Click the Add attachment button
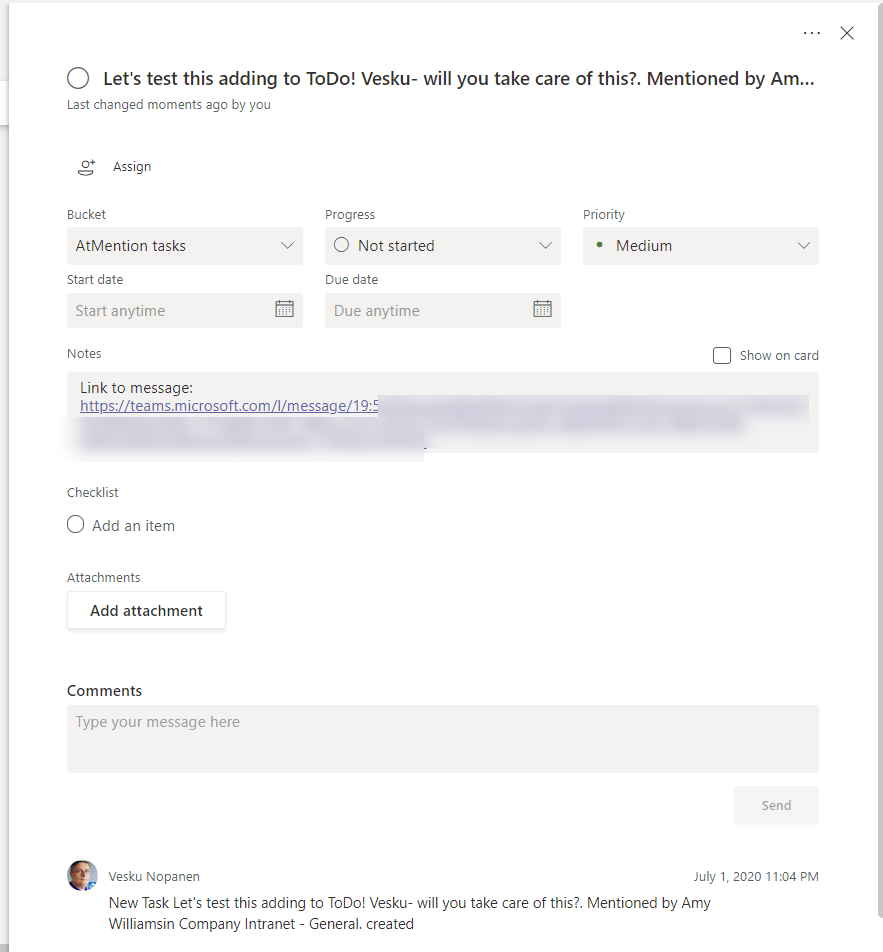 point(146,611)
